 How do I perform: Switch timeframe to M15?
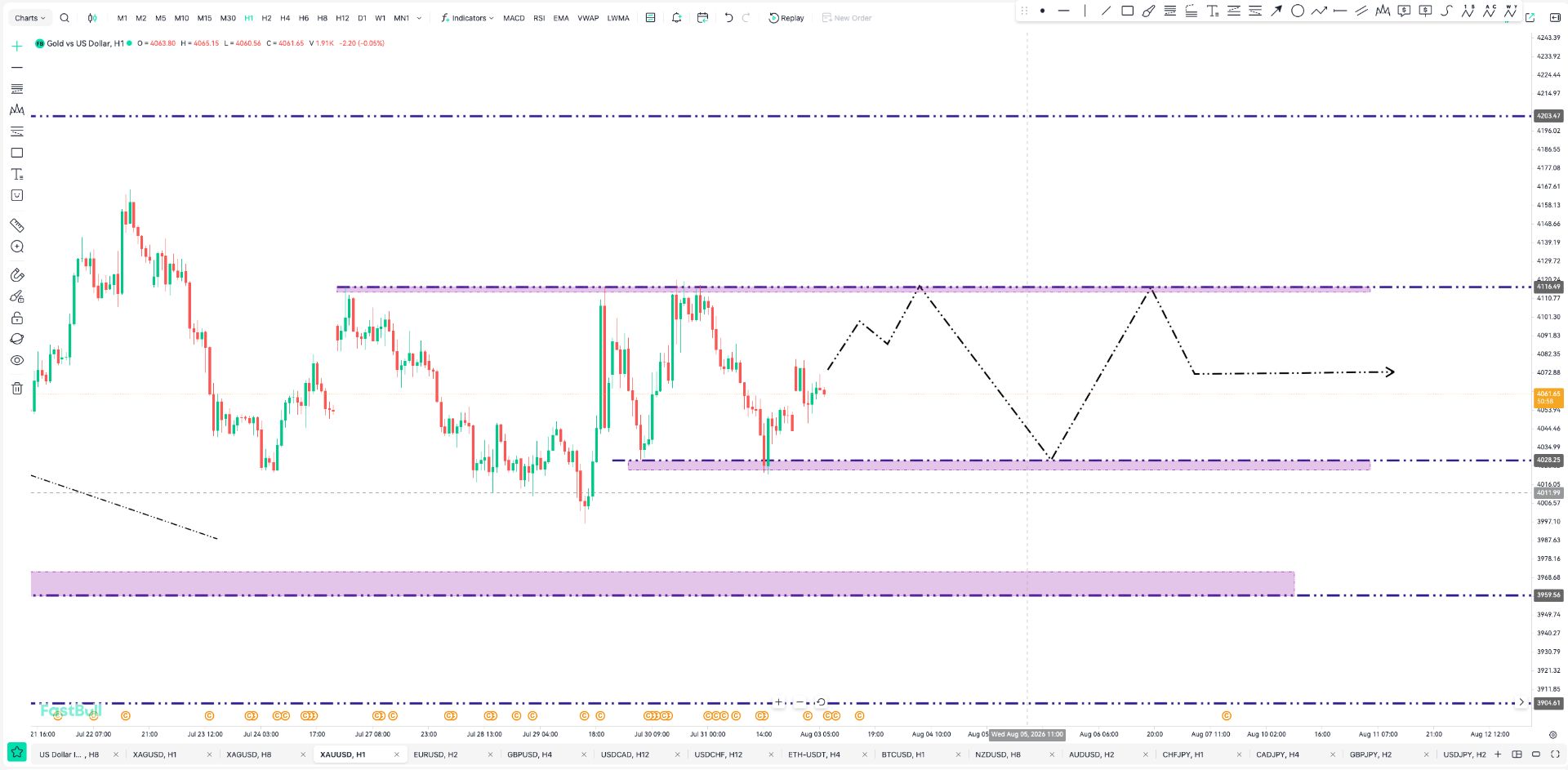(204, 18)
